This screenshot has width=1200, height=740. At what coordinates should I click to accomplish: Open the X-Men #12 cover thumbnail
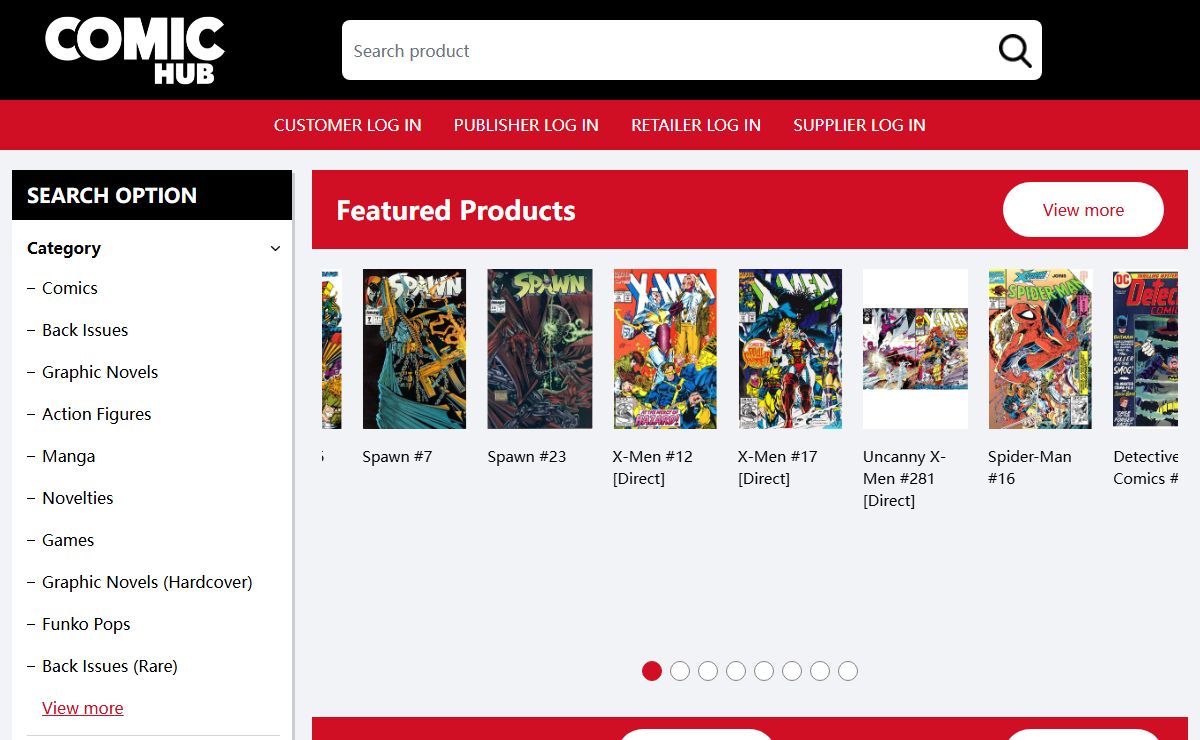665,349
